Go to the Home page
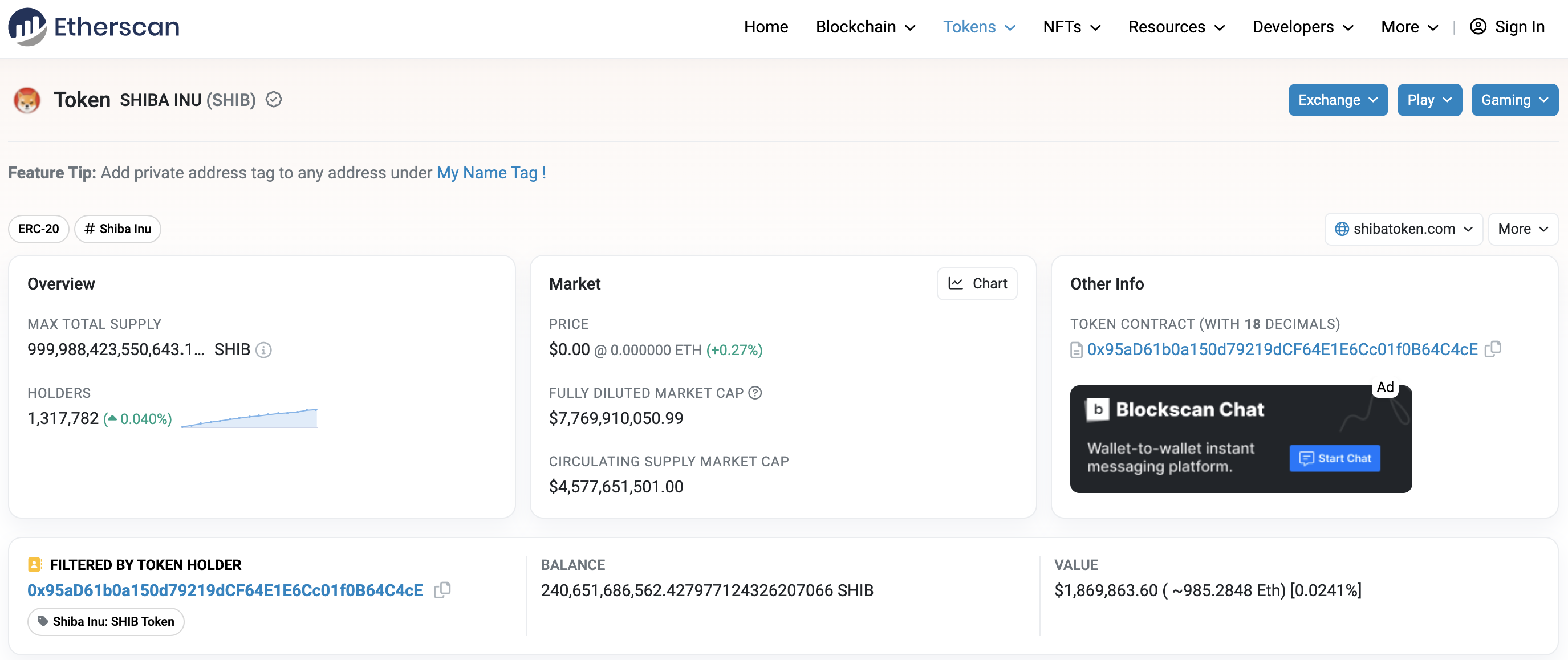 tap(766, 27)
